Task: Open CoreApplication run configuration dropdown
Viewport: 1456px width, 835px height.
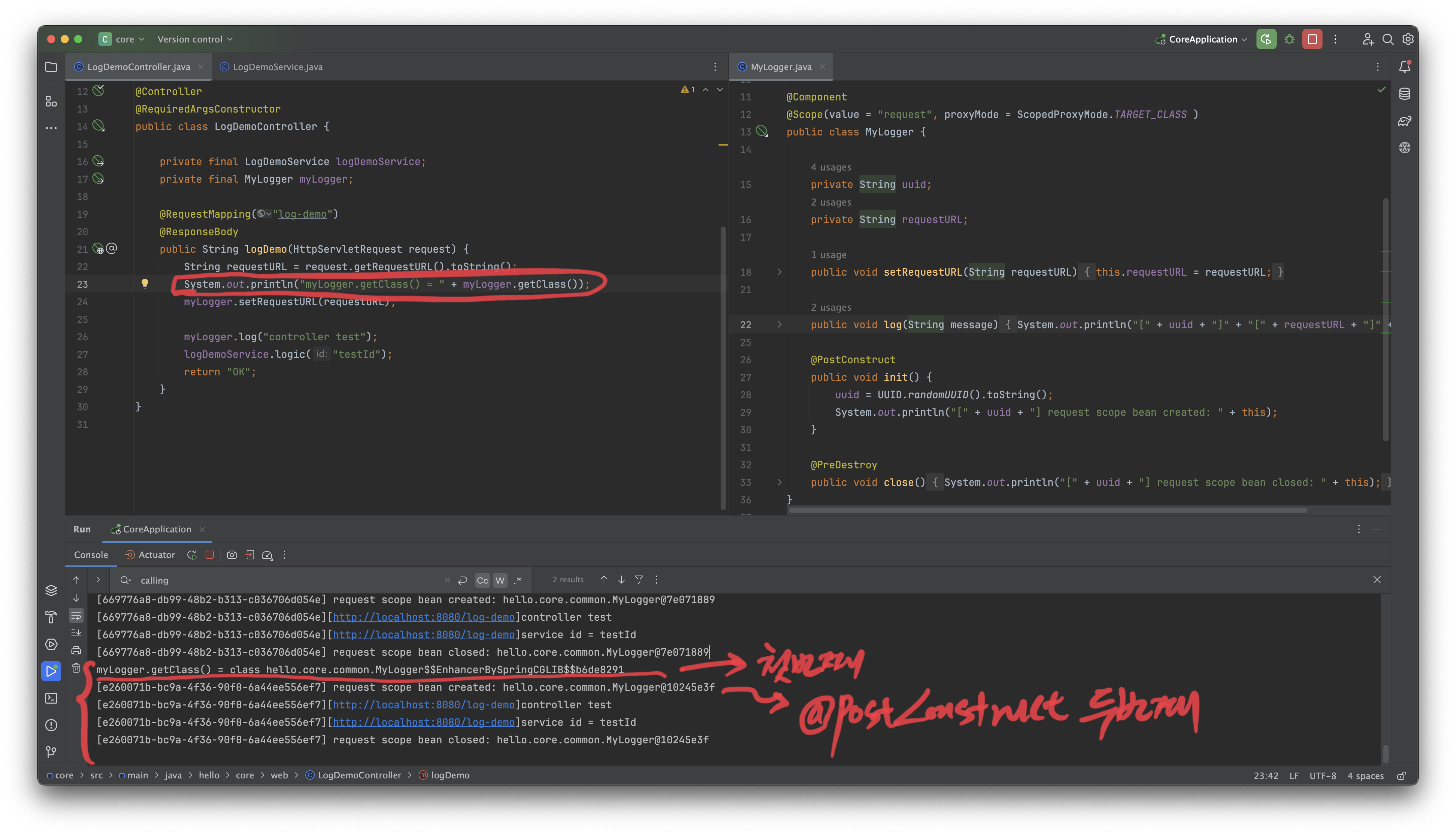Action: click(1202, 39)
